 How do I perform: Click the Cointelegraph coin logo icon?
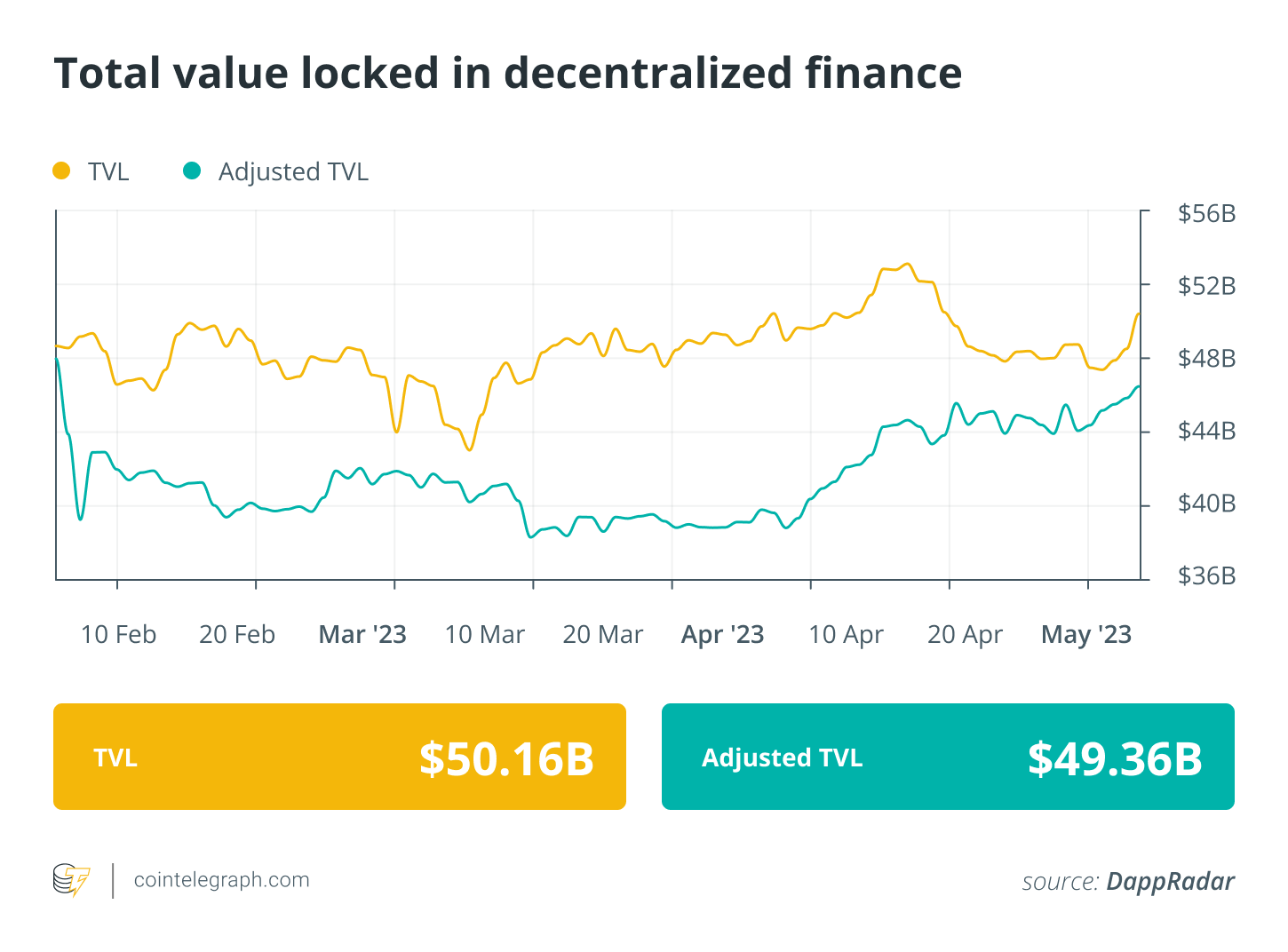pyautogui.click(x=71, y=880)
